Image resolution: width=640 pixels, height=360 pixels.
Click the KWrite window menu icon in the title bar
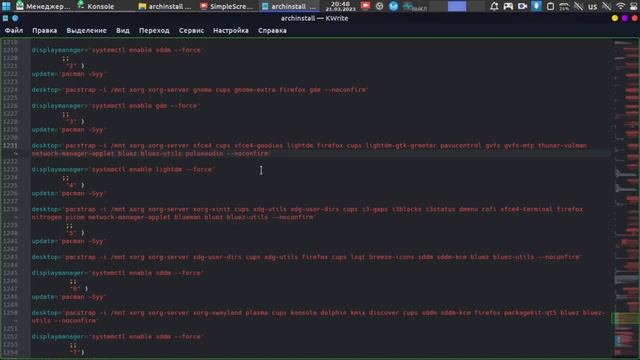pyautogui.click(x=5, y=18)
